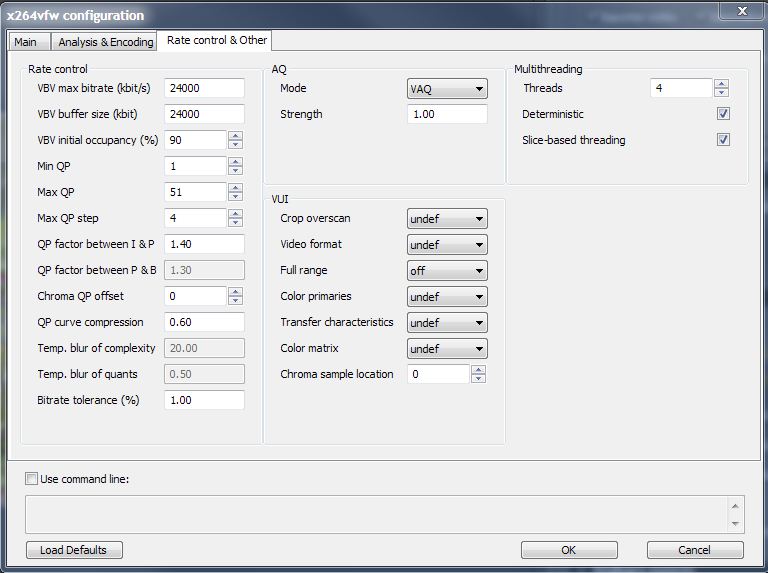Viewport: 768px width, 573px height.
Task: Click the Chroma QP offset value field
Action: pos(195,296)
